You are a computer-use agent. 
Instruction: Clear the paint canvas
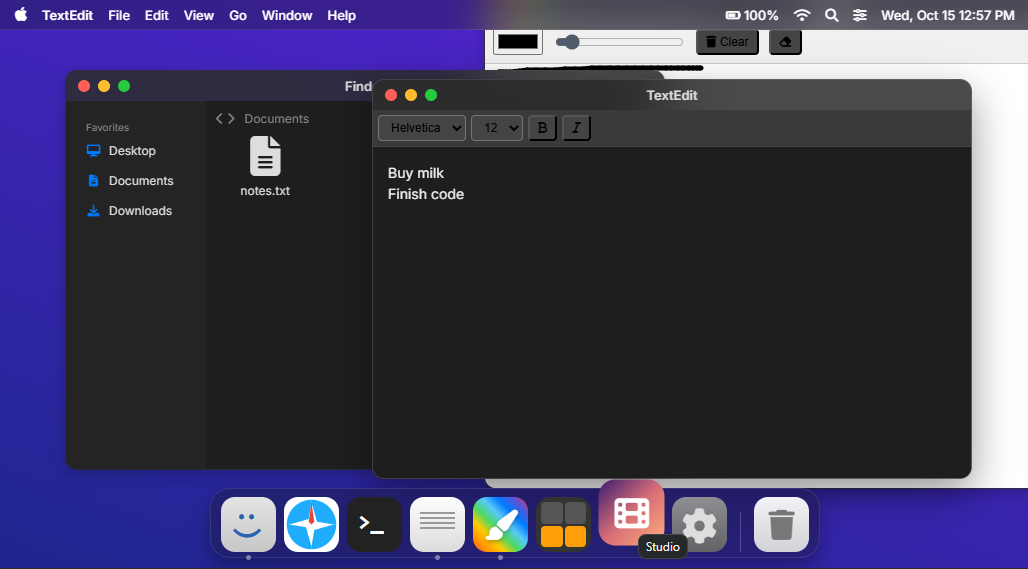(727, 42)
